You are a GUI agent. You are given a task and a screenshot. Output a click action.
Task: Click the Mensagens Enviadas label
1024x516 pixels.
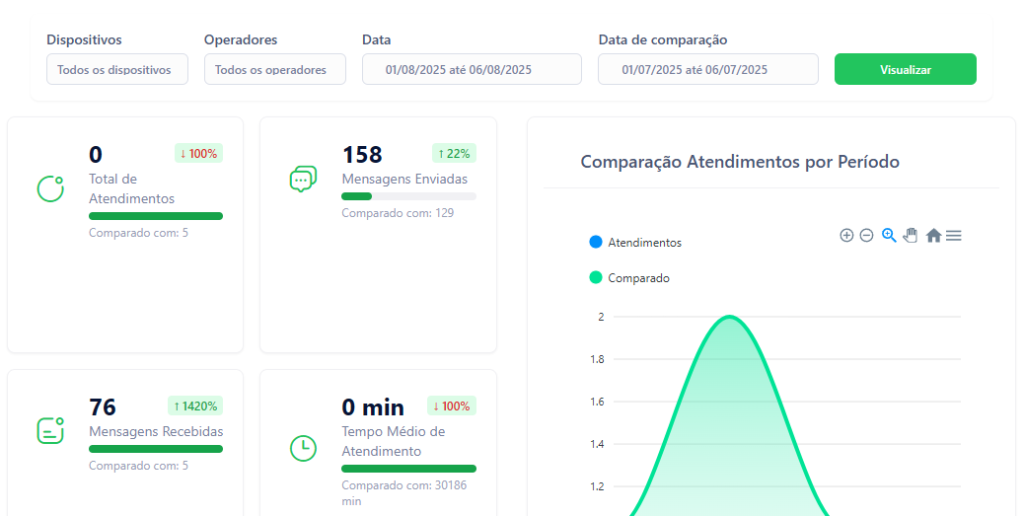(405, 179)
